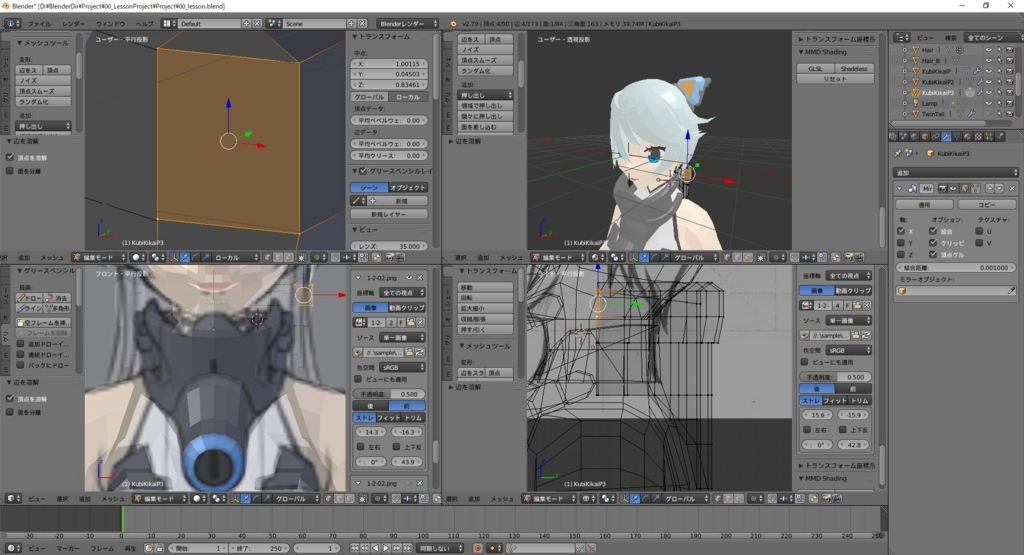Open the フレーム menu in timeline
1024x555 pixels.
click(x=102, y=548)
